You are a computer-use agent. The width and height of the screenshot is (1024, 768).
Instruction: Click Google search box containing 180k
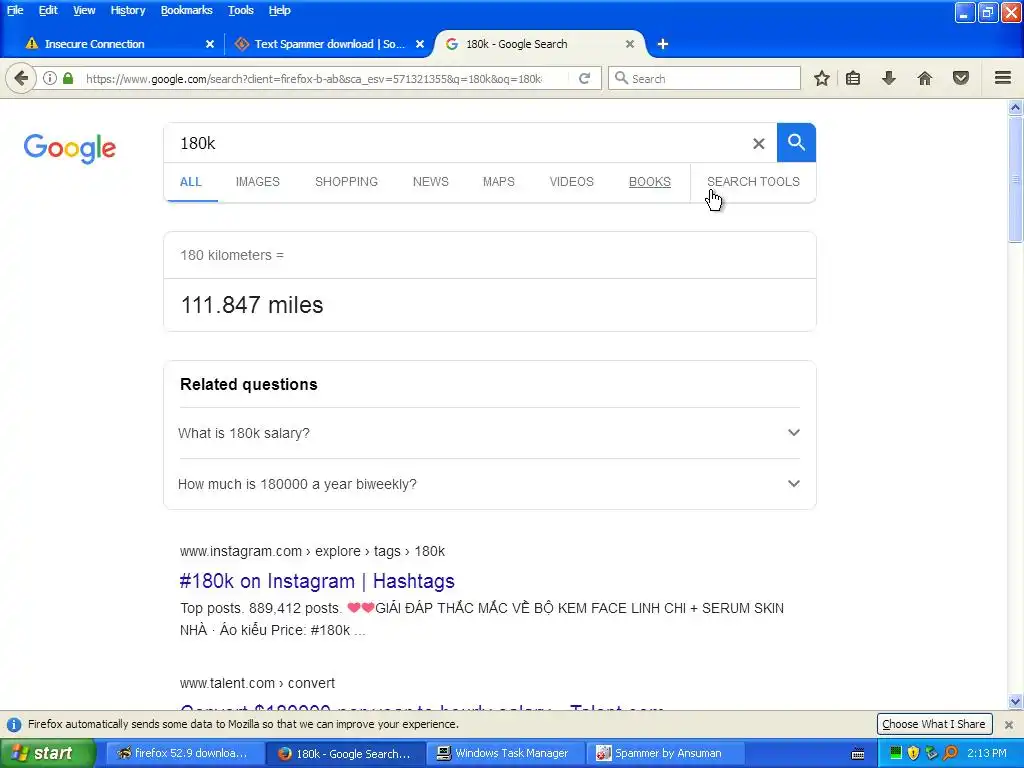click(x=457, y=143)
